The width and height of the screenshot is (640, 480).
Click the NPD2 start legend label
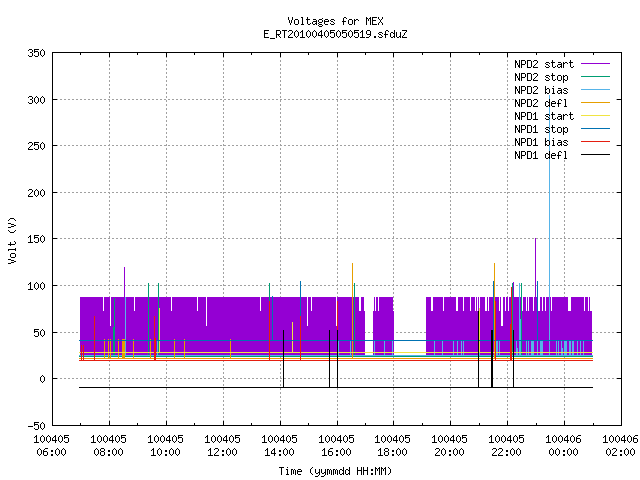pos(544,64)
